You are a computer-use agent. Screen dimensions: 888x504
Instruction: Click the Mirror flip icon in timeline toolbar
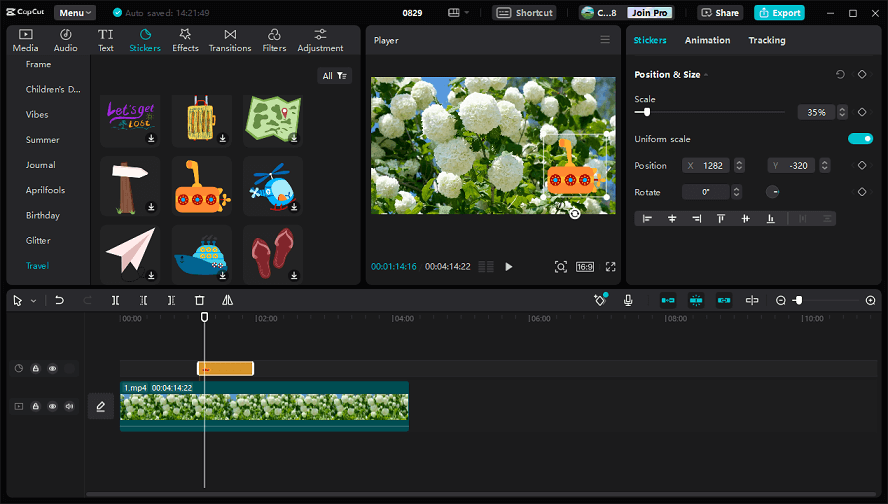(x=227, y=300)
